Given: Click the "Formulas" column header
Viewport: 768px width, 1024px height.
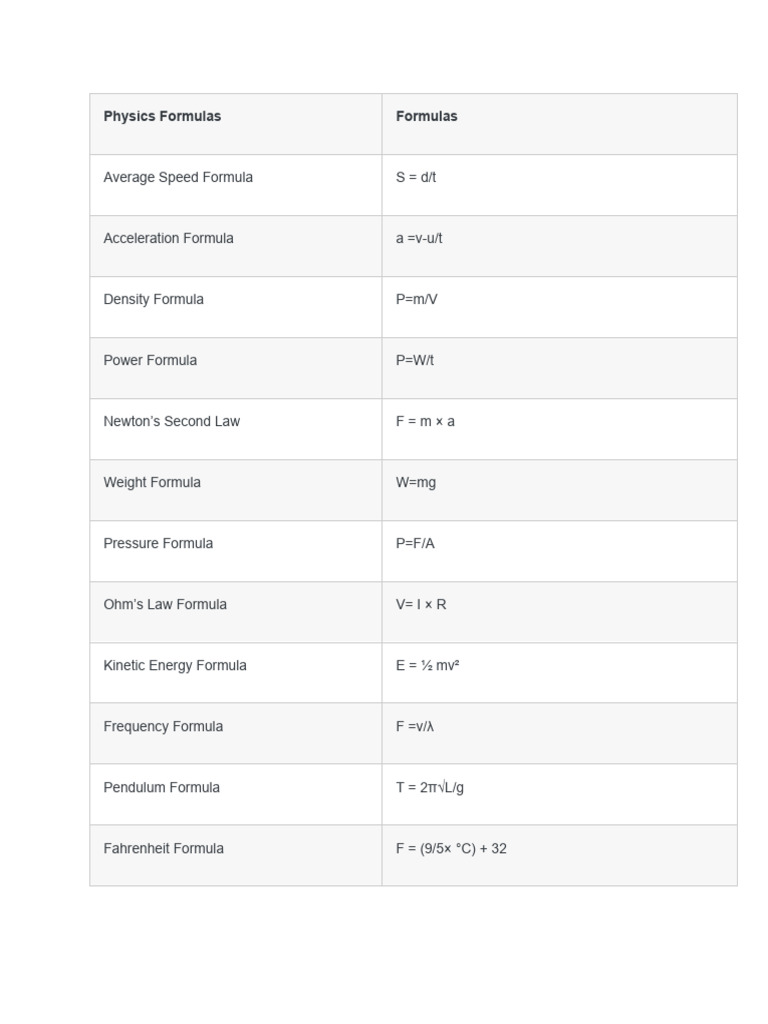Looking at the screenshot, I should pyautogui.click(x=426, y=116).
